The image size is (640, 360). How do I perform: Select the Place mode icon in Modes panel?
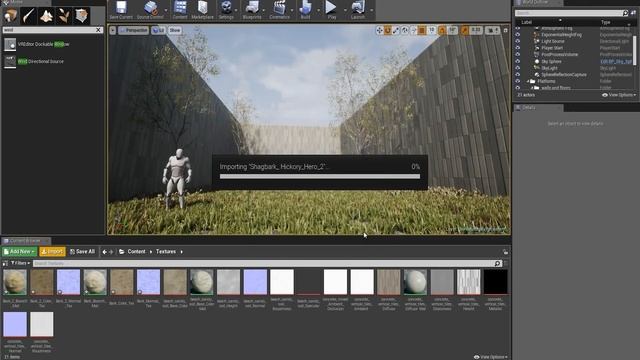pyautogui.click(x=10, y=16)
